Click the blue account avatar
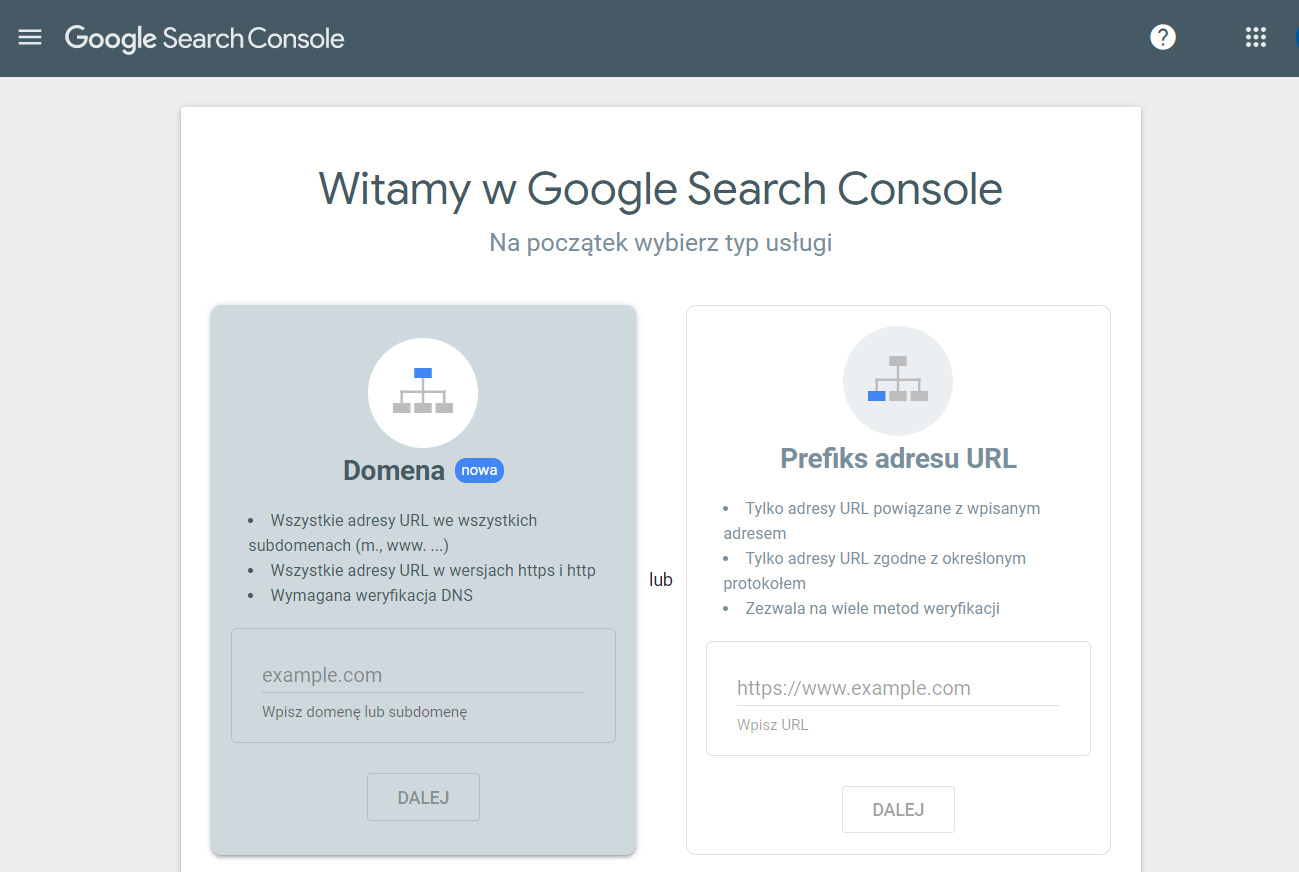Viewport: 1299px width, 872px height. (1296, 37)
